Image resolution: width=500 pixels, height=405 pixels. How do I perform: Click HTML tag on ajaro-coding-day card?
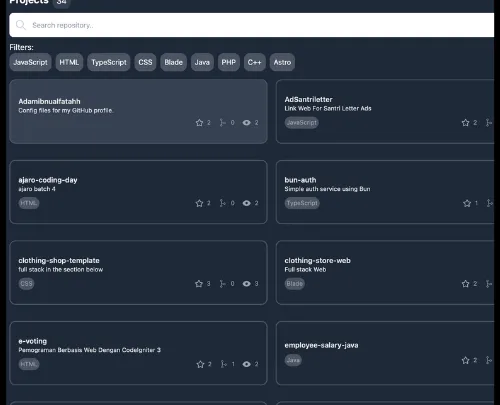point(29,203)
